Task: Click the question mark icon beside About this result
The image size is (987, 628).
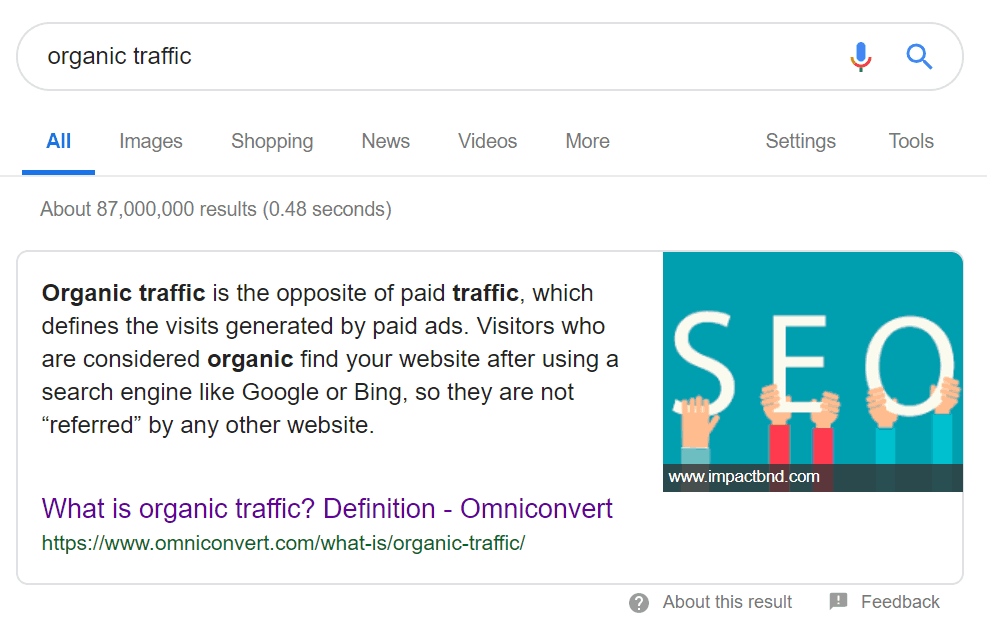Action: 639,602
